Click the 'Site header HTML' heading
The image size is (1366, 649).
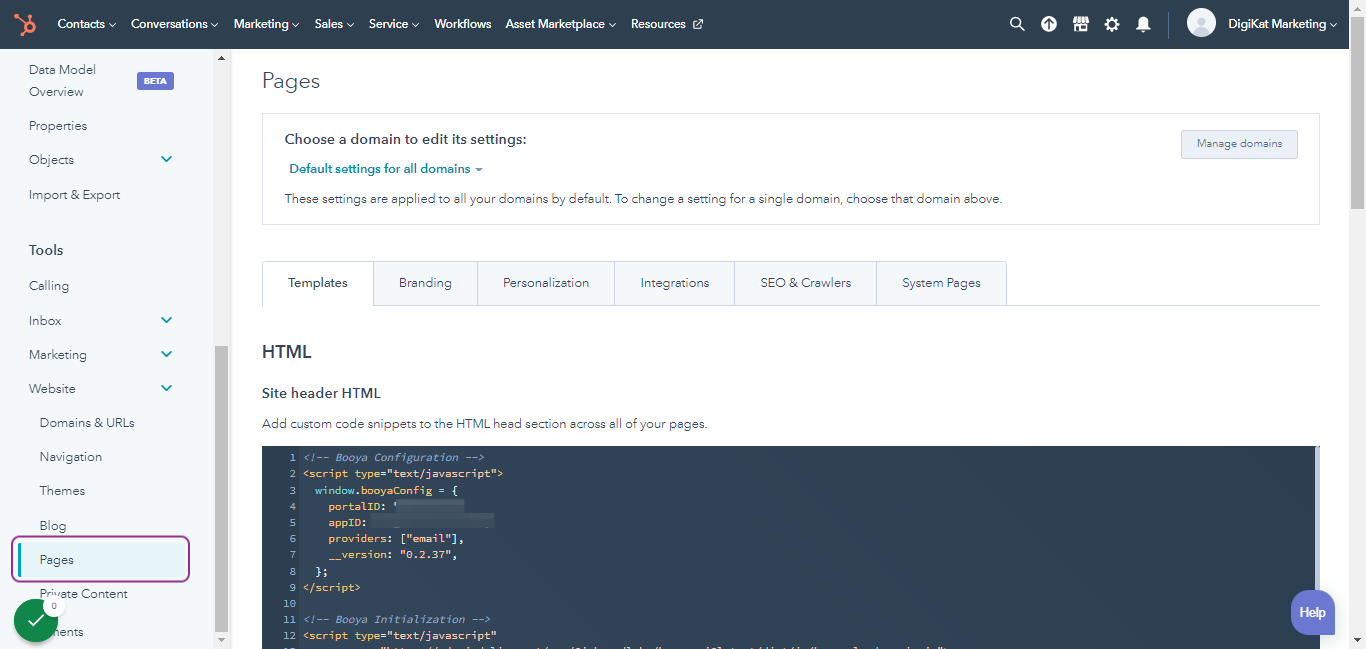321,393
